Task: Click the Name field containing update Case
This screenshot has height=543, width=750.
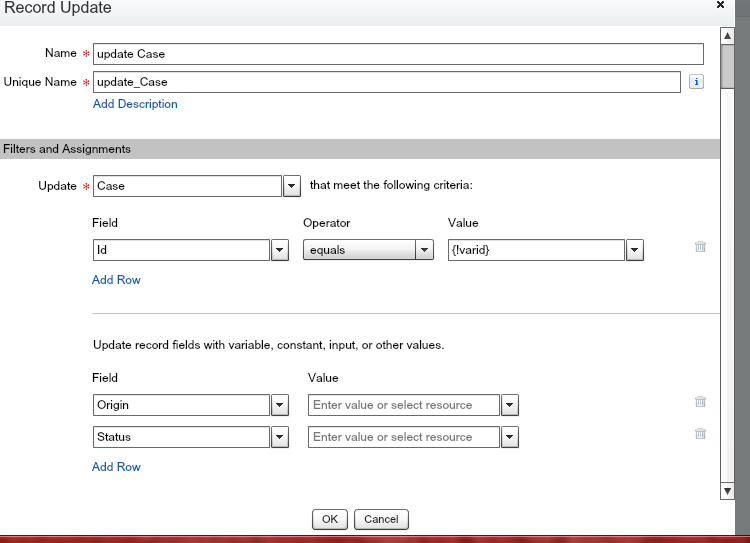Action: point(398,54)
